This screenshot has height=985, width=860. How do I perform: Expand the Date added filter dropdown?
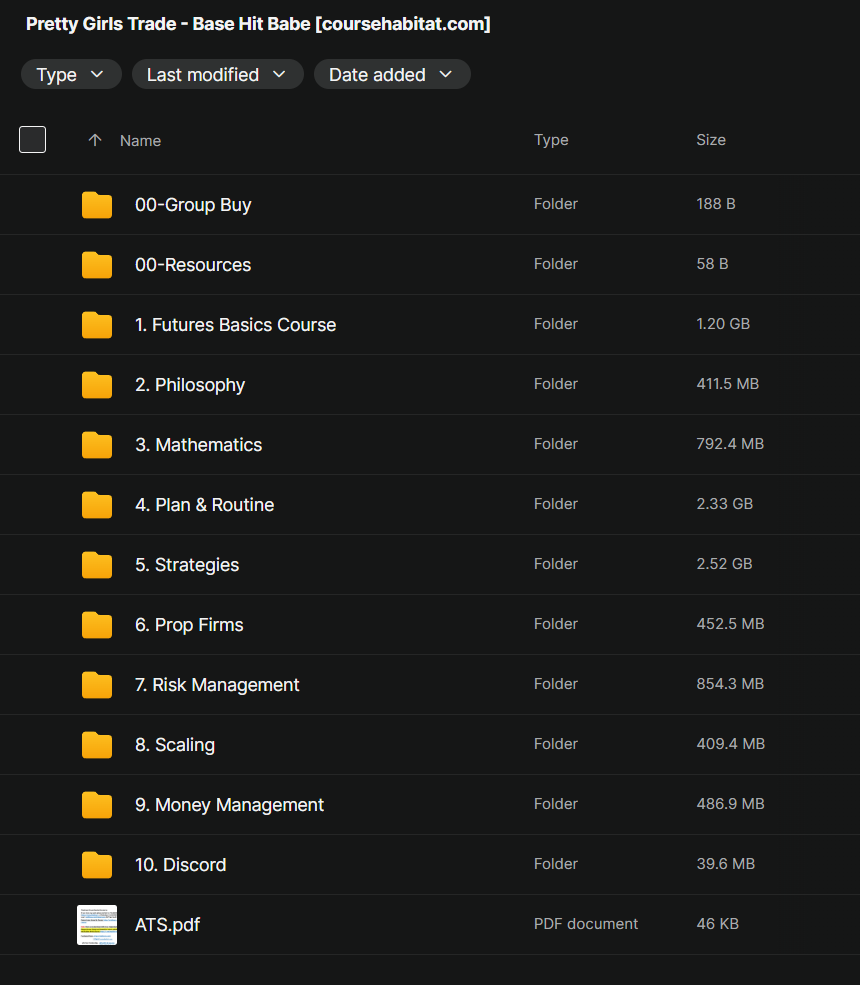click(x=391, y=75)
